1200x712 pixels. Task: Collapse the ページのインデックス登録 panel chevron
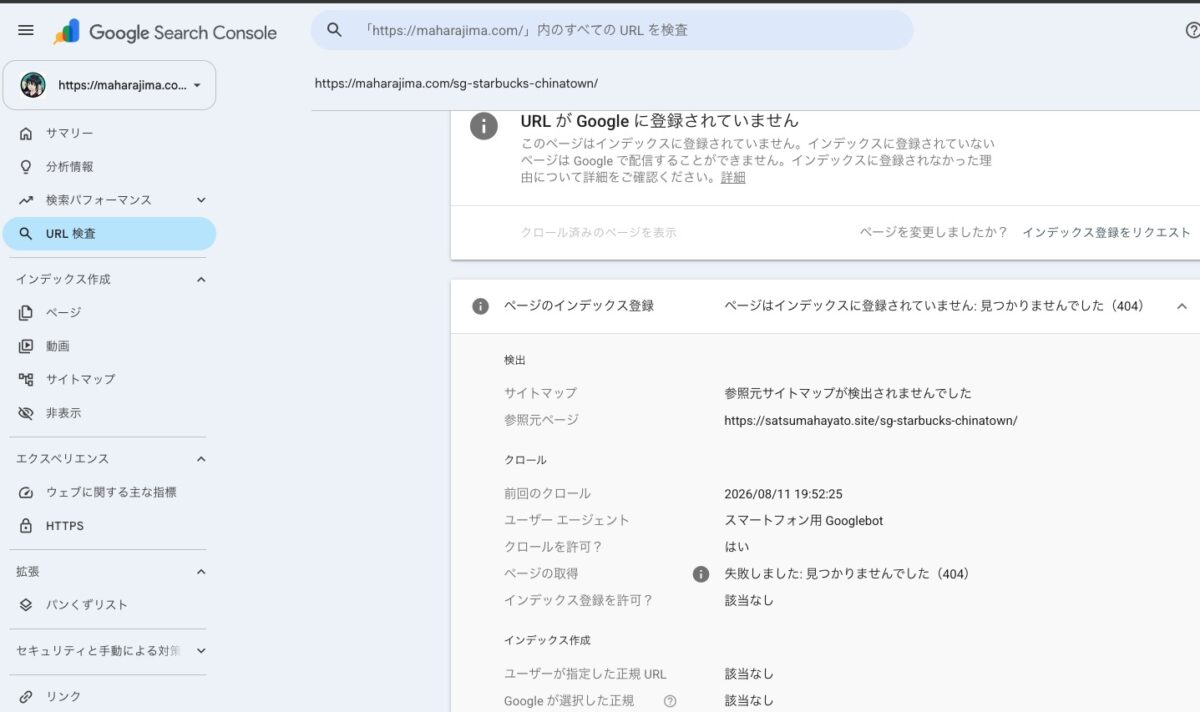pos(1182,306)
